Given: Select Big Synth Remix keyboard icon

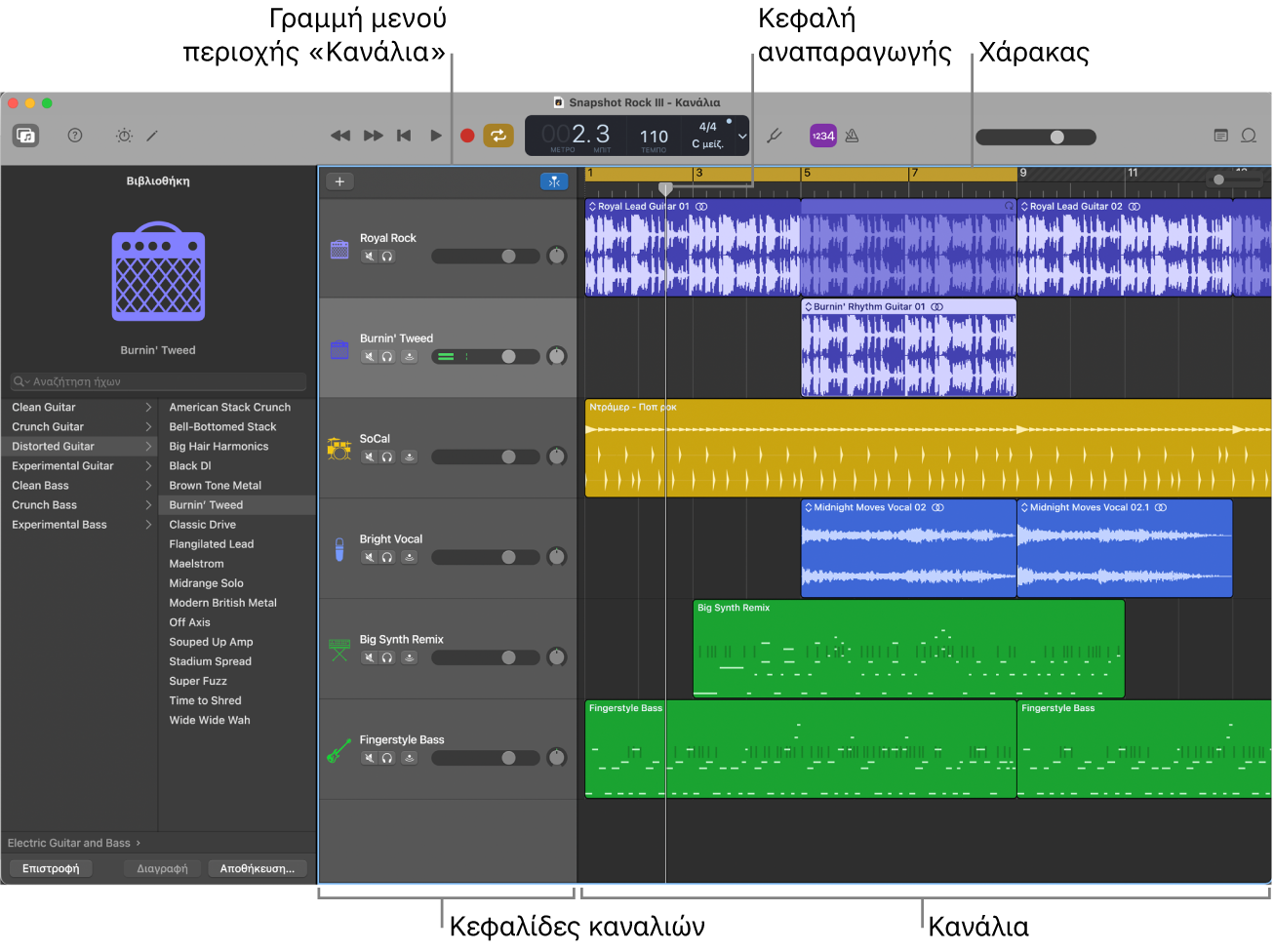Looking at the screenshot, I should pyautogui.click(x=339, y=650).
